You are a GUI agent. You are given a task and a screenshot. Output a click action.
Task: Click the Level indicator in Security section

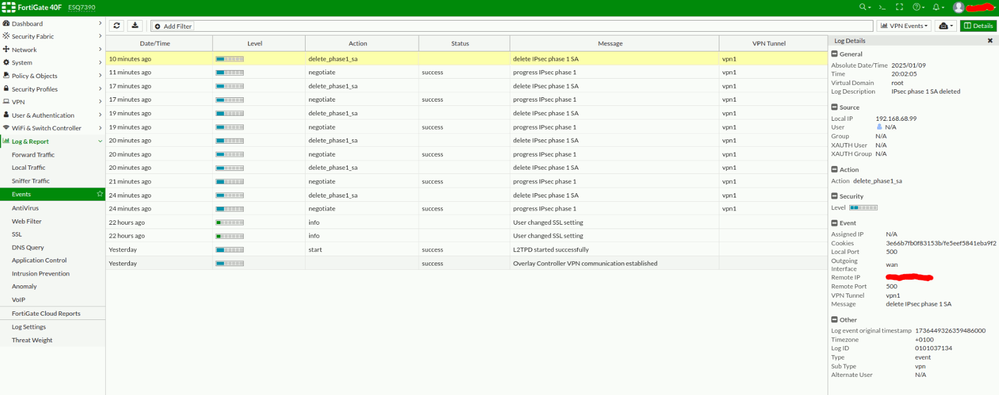(x=863, y=208)
